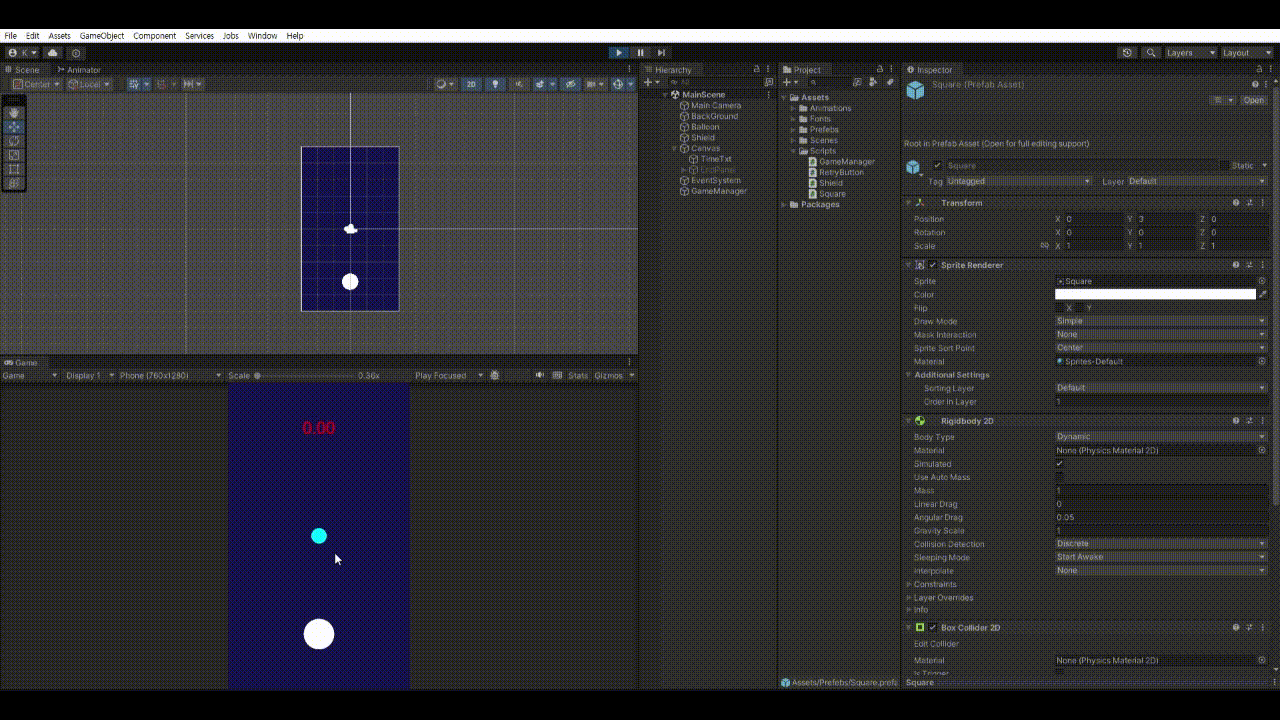Toggle Box Collider 2D enabled checkbox
The width and height of the screenshot is (1280, 720).
933,627
